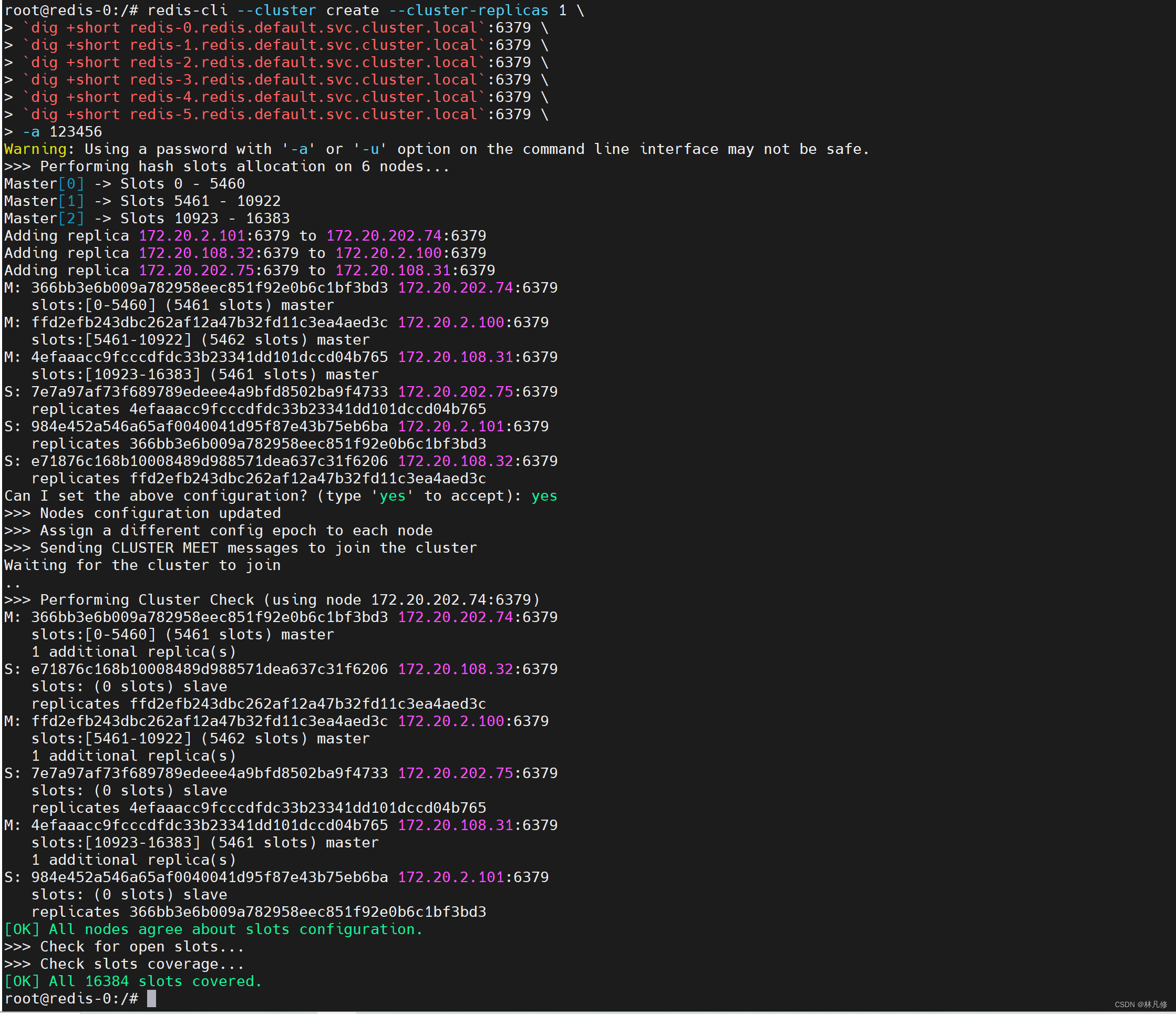Click 'Adding replica 172.20.202.75:6379' line

tap(250, 271)
